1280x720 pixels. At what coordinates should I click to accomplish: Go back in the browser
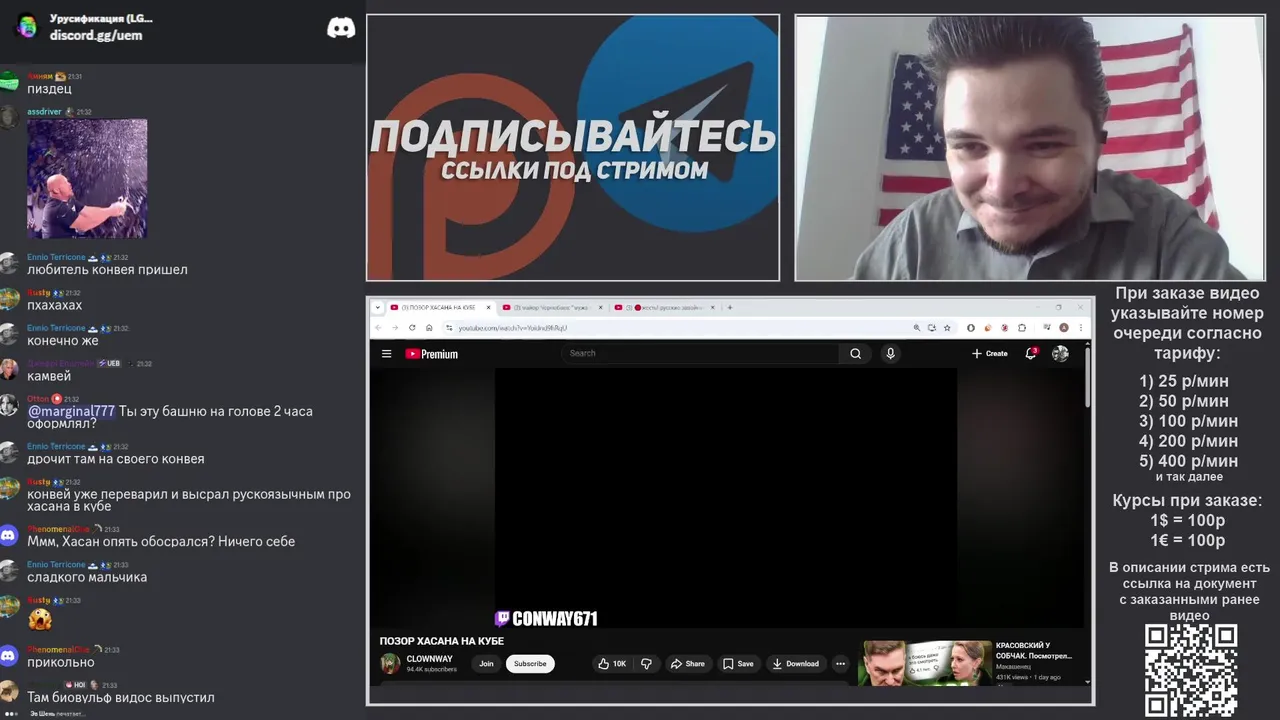pyautogui.click(x=378, y=327)
